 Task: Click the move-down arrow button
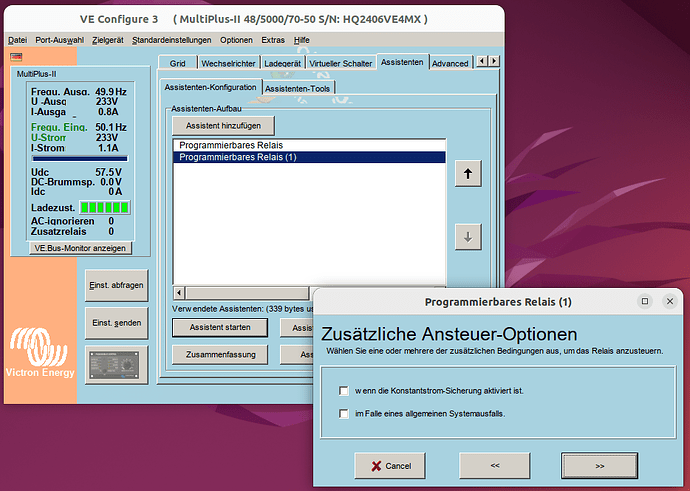(x=468, y=237)
